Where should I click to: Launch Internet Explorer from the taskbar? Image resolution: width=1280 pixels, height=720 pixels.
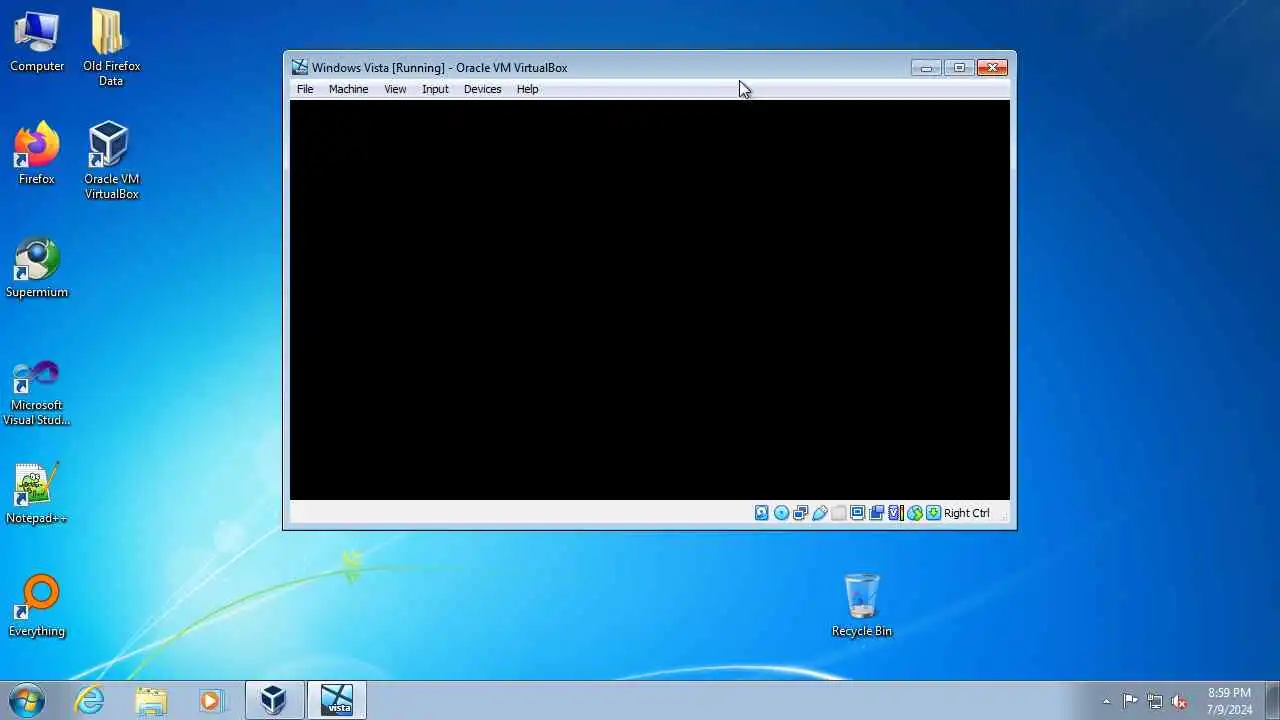point(89,700)
